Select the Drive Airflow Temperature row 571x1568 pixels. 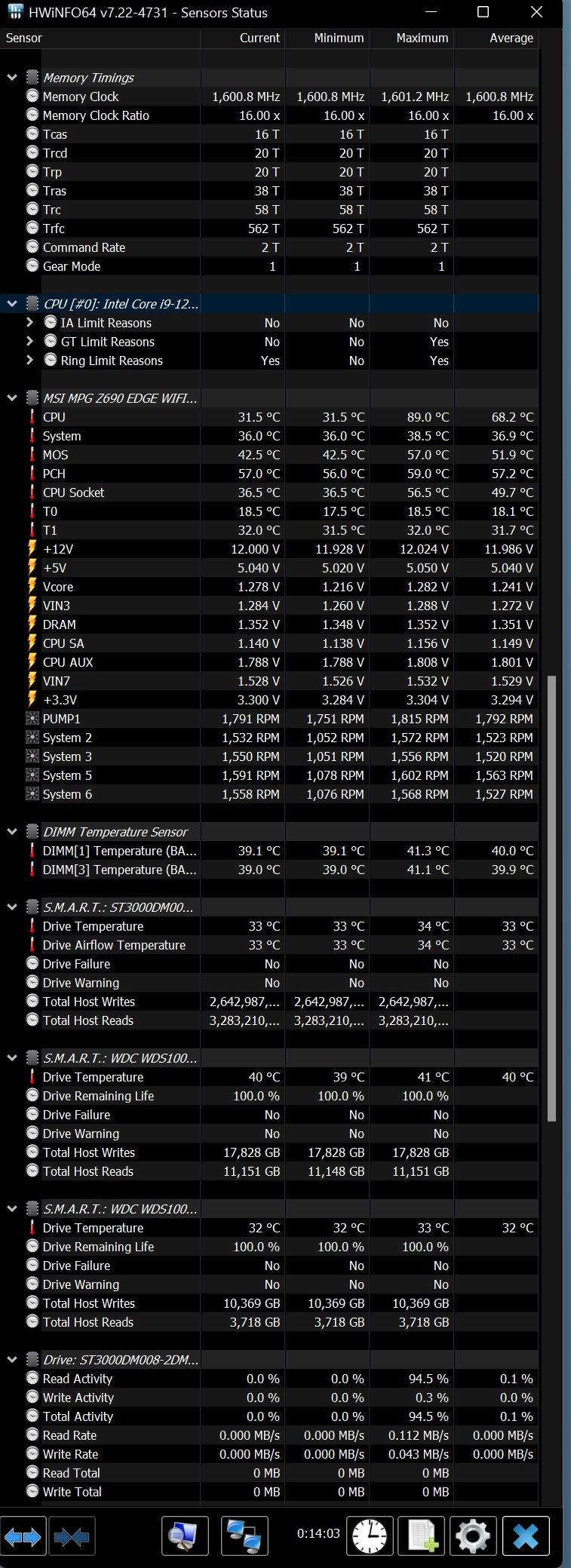[x=269, y=944]
